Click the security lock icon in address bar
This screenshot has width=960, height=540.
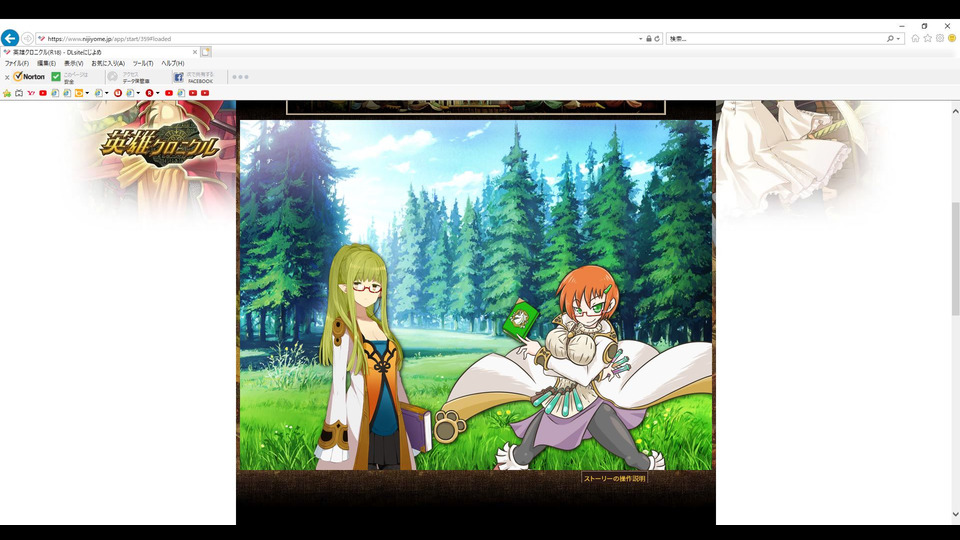[649, 39]
